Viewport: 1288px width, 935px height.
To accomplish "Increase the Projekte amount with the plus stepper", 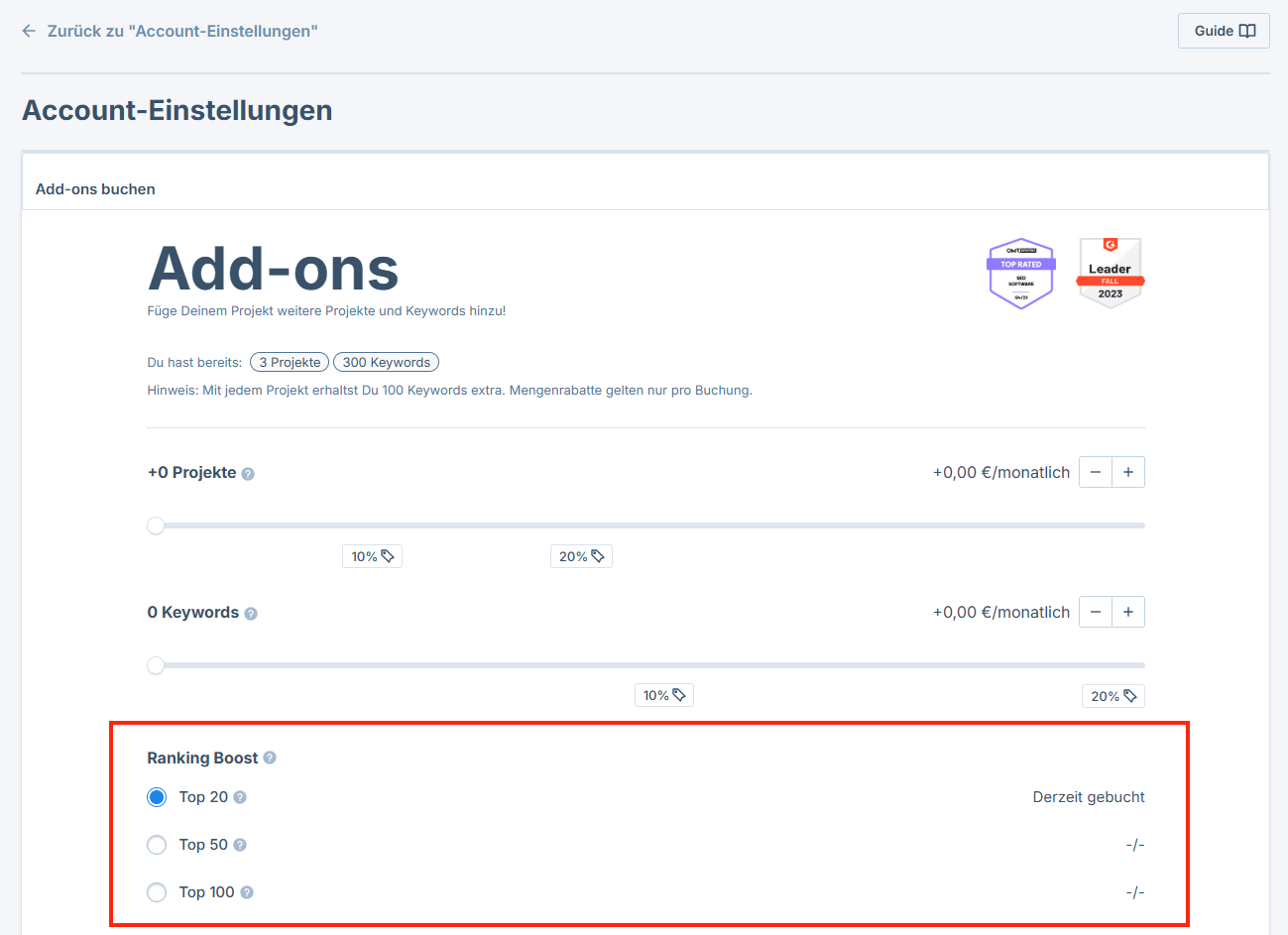I will coord(1127,472).
